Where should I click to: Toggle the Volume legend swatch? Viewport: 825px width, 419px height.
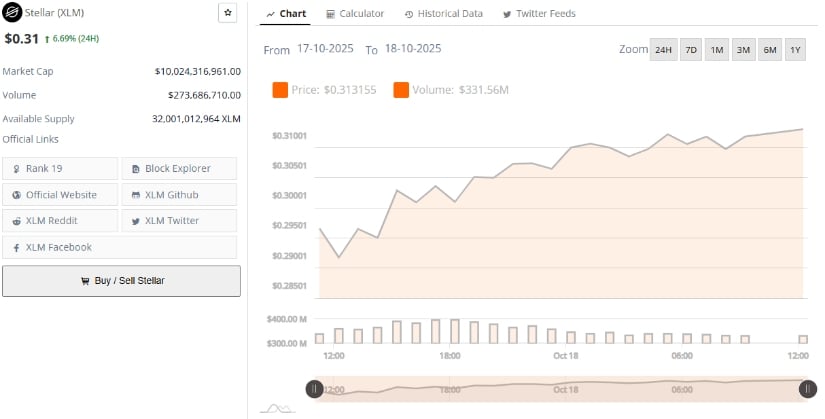tap(401, 91)
